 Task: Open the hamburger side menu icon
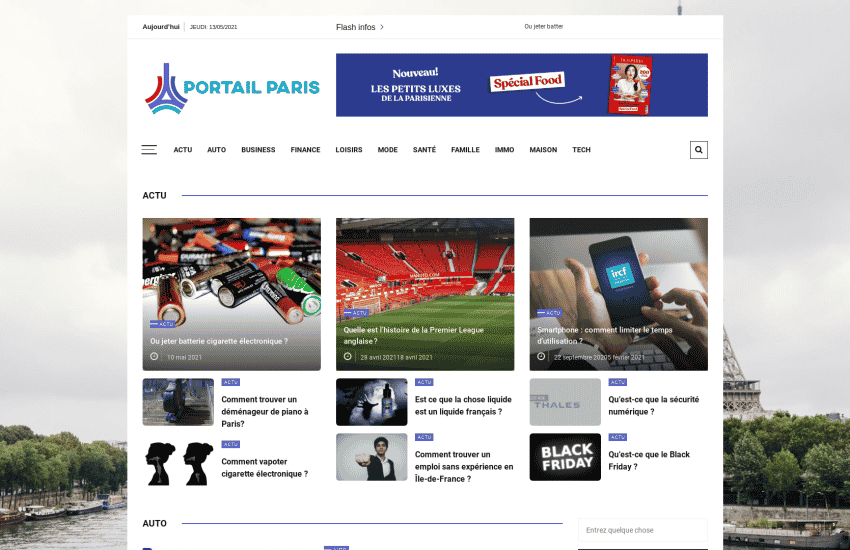click(149, 150)
